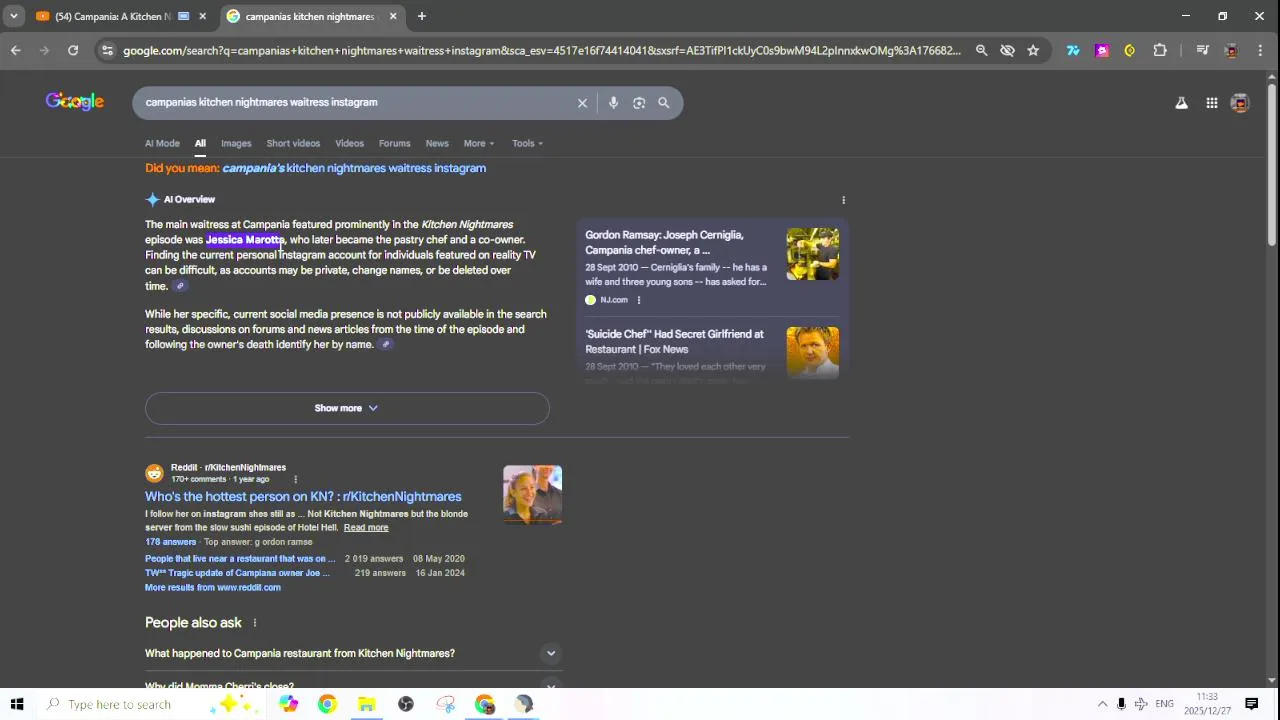The width and height of the screenshot is (1280, 720).
Task: Switch to the Short videos tab
Action: 293,143
